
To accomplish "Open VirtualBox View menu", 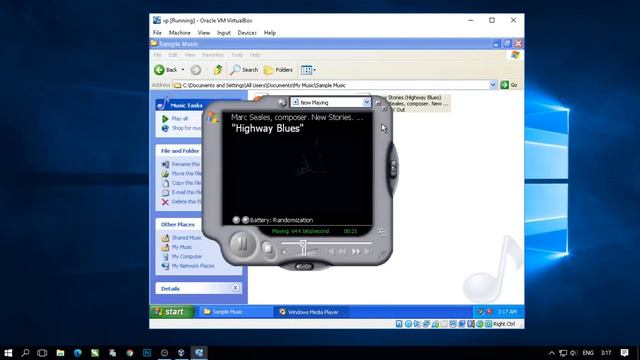I will coord(204,33).
